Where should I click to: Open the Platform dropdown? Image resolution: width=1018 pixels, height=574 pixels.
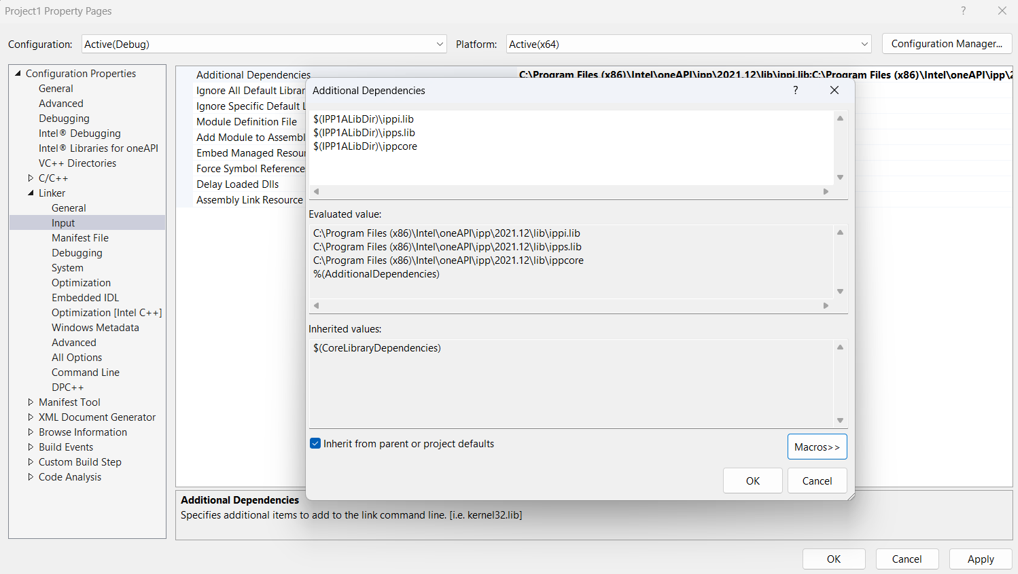click(689, 44)
